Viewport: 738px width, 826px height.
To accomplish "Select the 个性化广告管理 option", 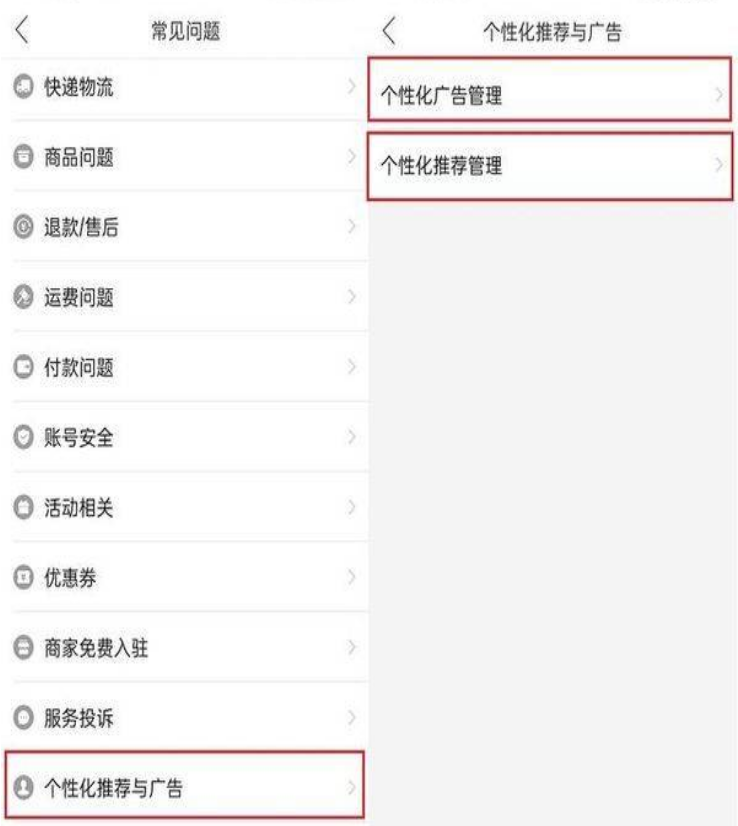I will coord(549,90).
